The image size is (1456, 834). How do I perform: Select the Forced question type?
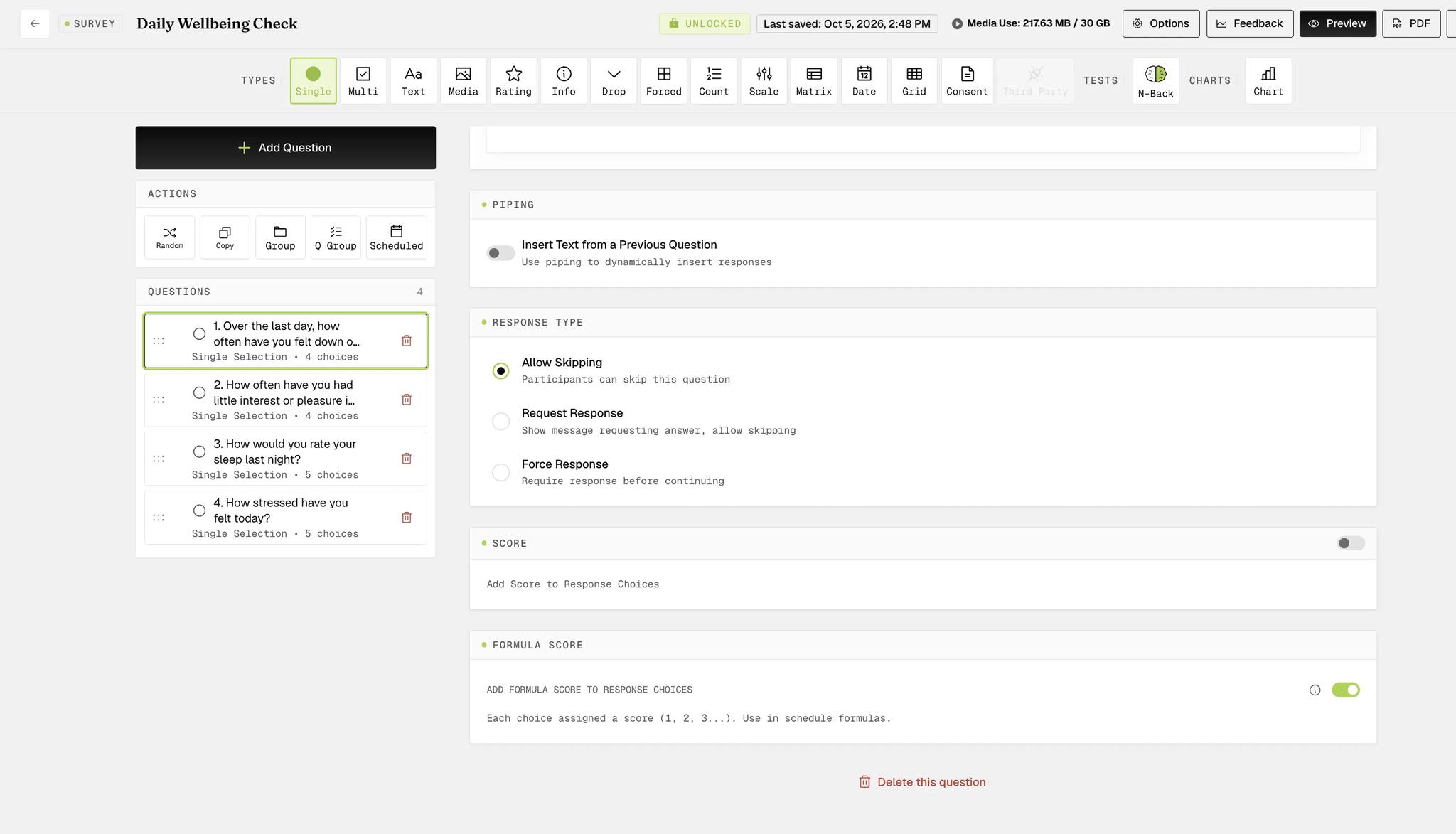(x=663, y=81)
